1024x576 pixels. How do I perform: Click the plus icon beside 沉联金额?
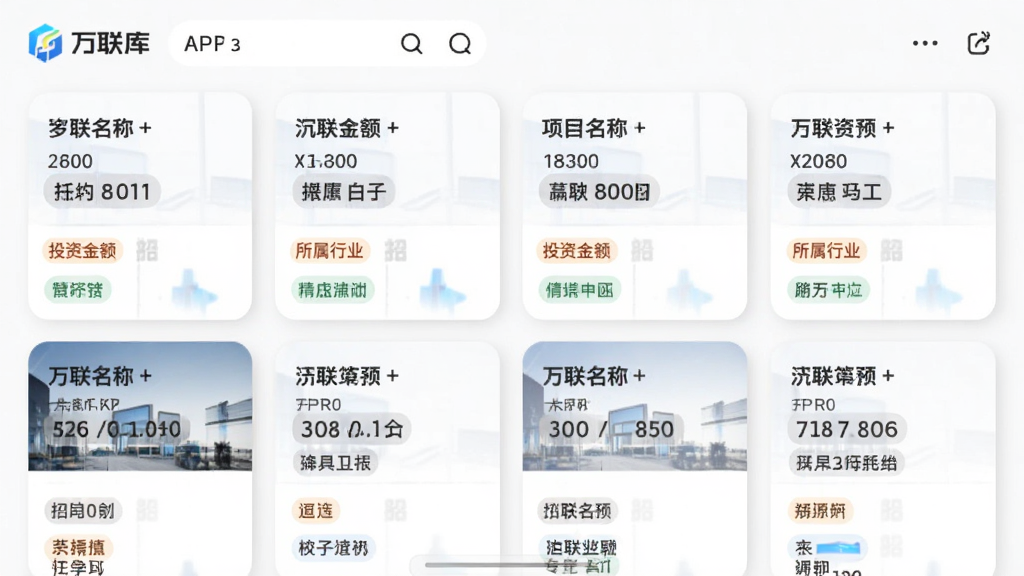(393, 127)
